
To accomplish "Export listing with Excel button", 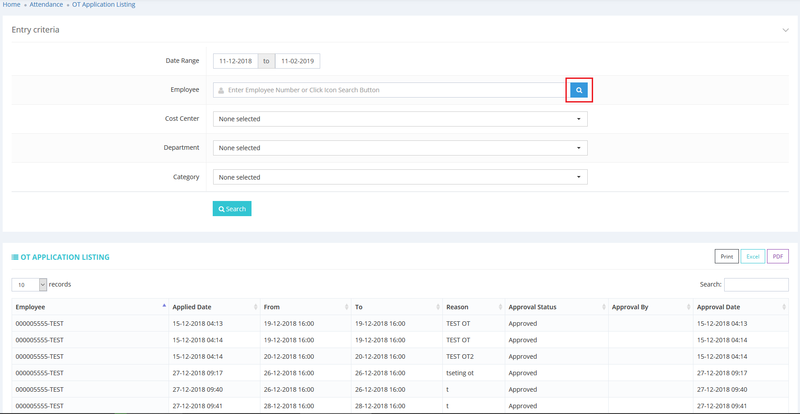I will [753, 257].
